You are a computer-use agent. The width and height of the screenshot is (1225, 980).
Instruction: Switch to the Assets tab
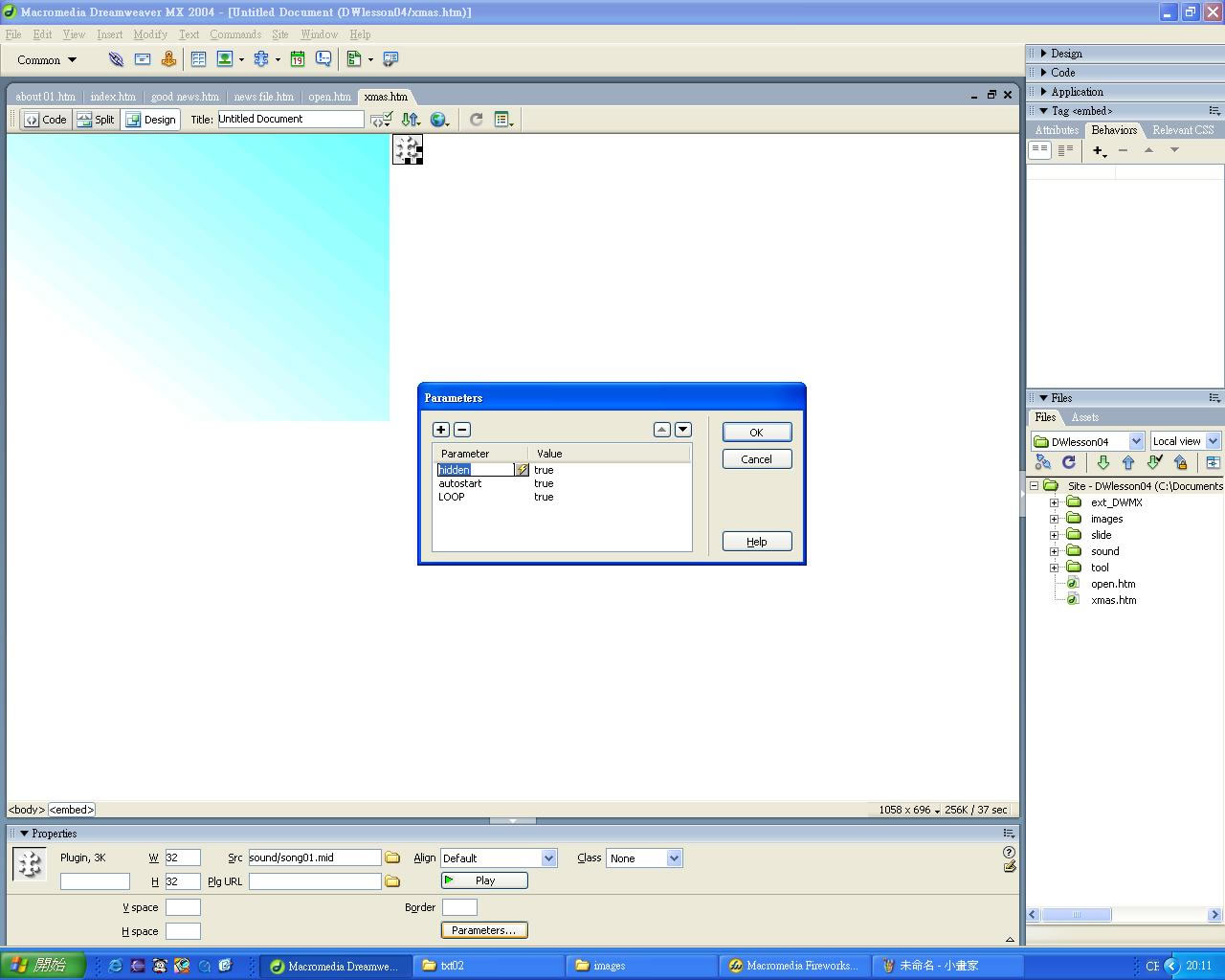point(1085,417)
